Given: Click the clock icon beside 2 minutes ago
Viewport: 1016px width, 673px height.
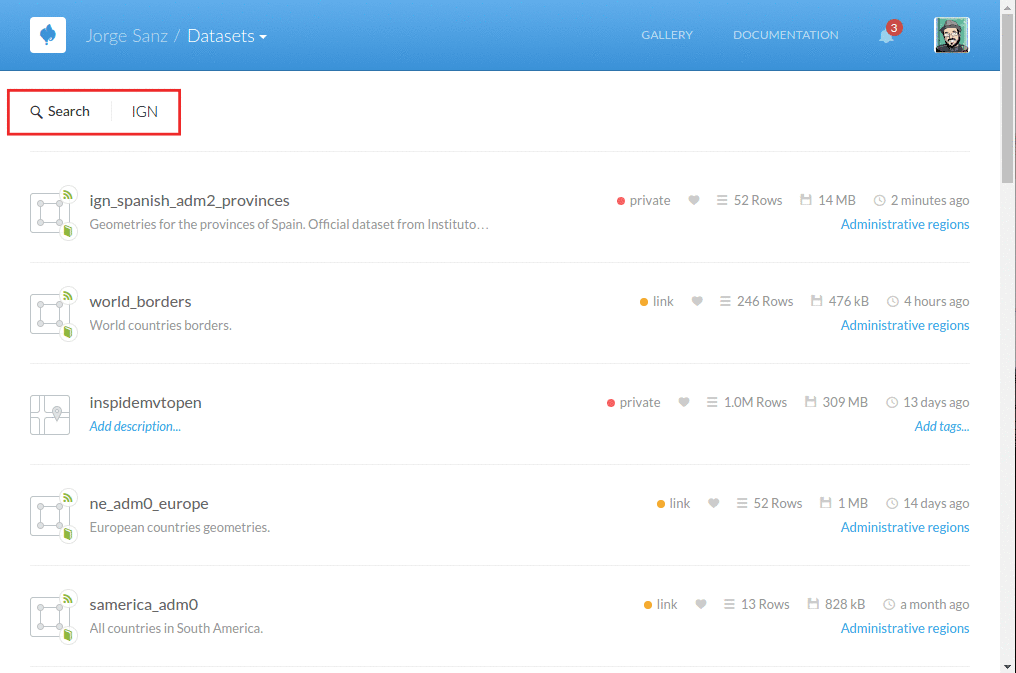Looking at the screenshot, I should click(x=879, y=199).
